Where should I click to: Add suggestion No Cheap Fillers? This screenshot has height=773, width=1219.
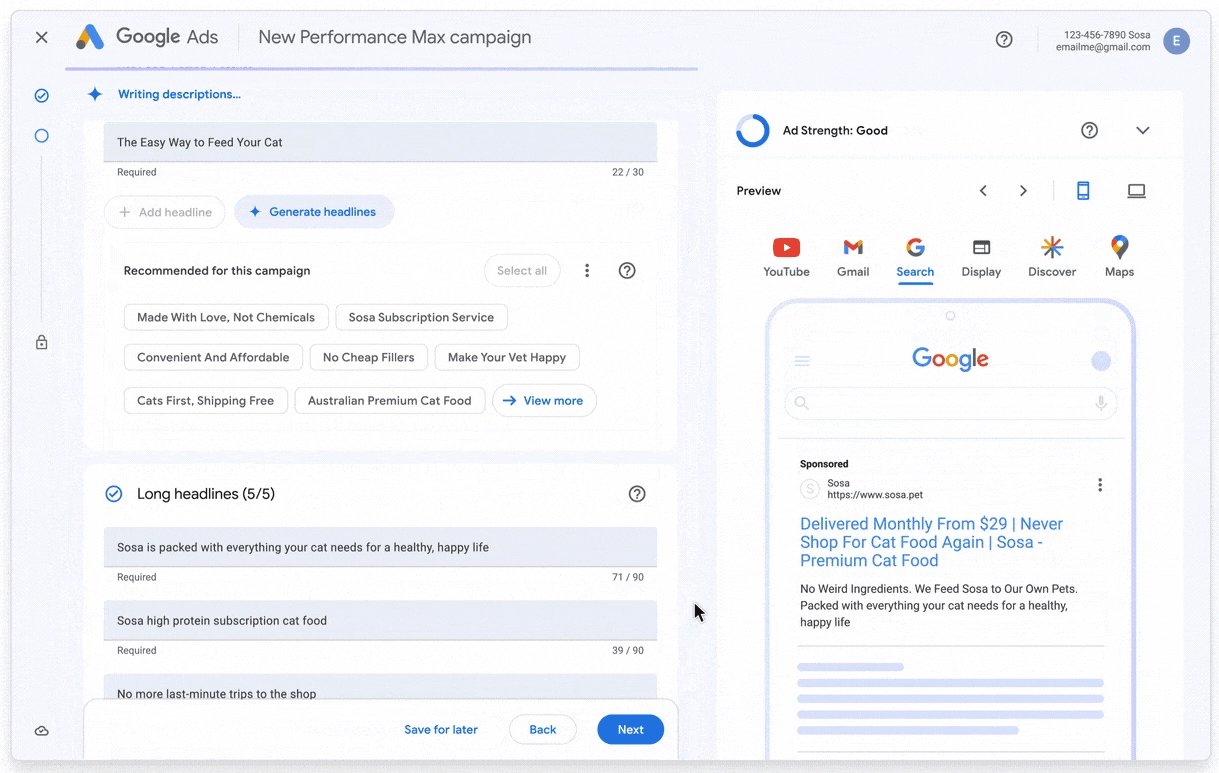coord(369,357)
